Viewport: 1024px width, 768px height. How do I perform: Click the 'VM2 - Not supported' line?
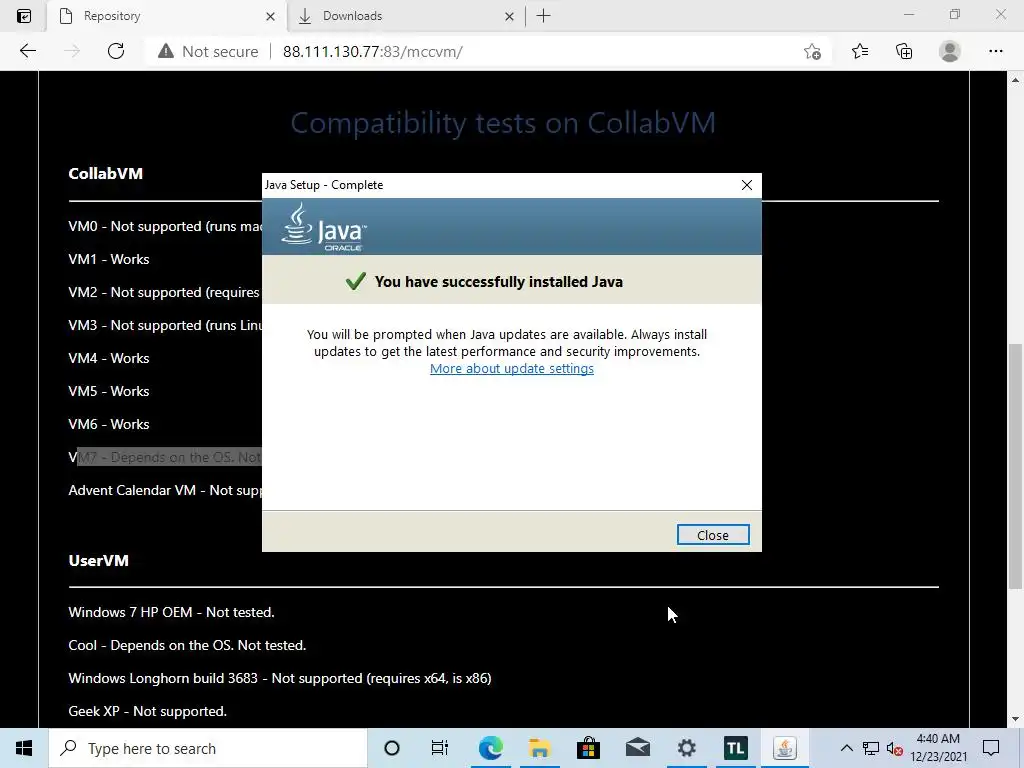point(165,292)
